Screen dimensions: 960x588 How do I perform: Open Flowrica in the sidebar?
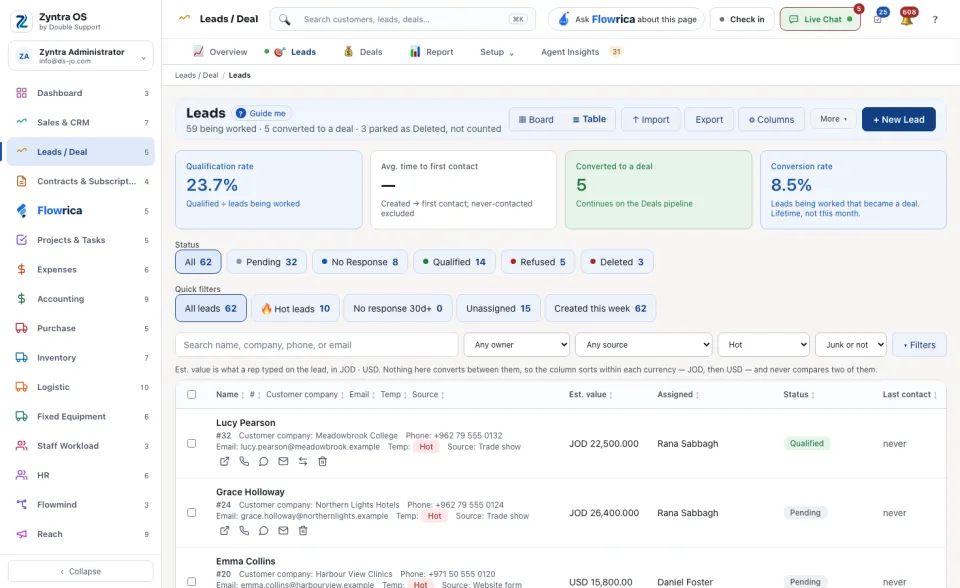[x=81, y=211]
